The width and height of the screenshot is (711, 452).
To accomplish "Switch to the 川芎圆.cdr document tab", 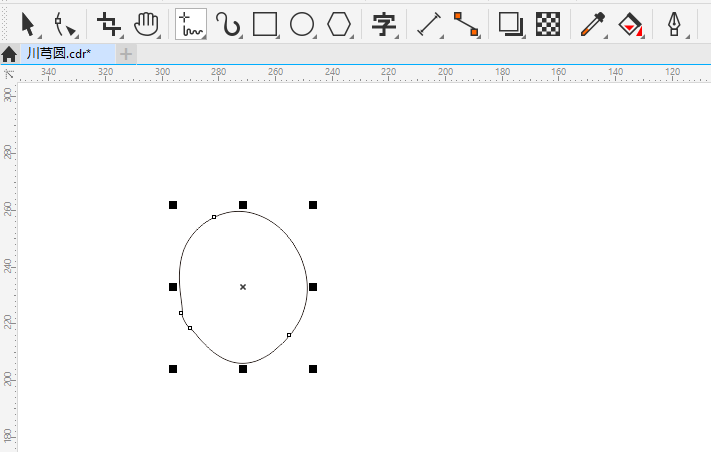I will tap(67, 54).
